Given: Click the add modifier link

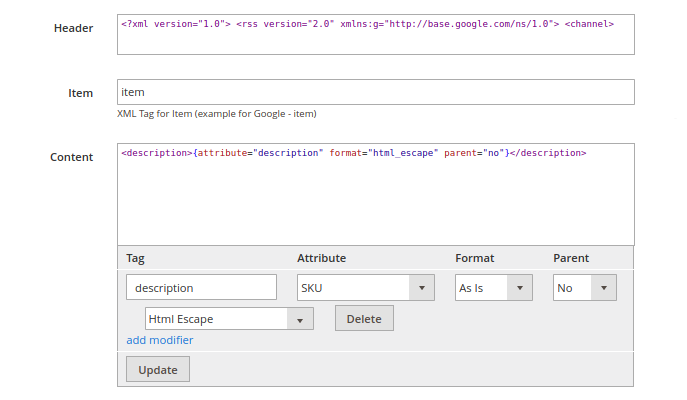Looking at the screenshot, I should click(160, 340).
